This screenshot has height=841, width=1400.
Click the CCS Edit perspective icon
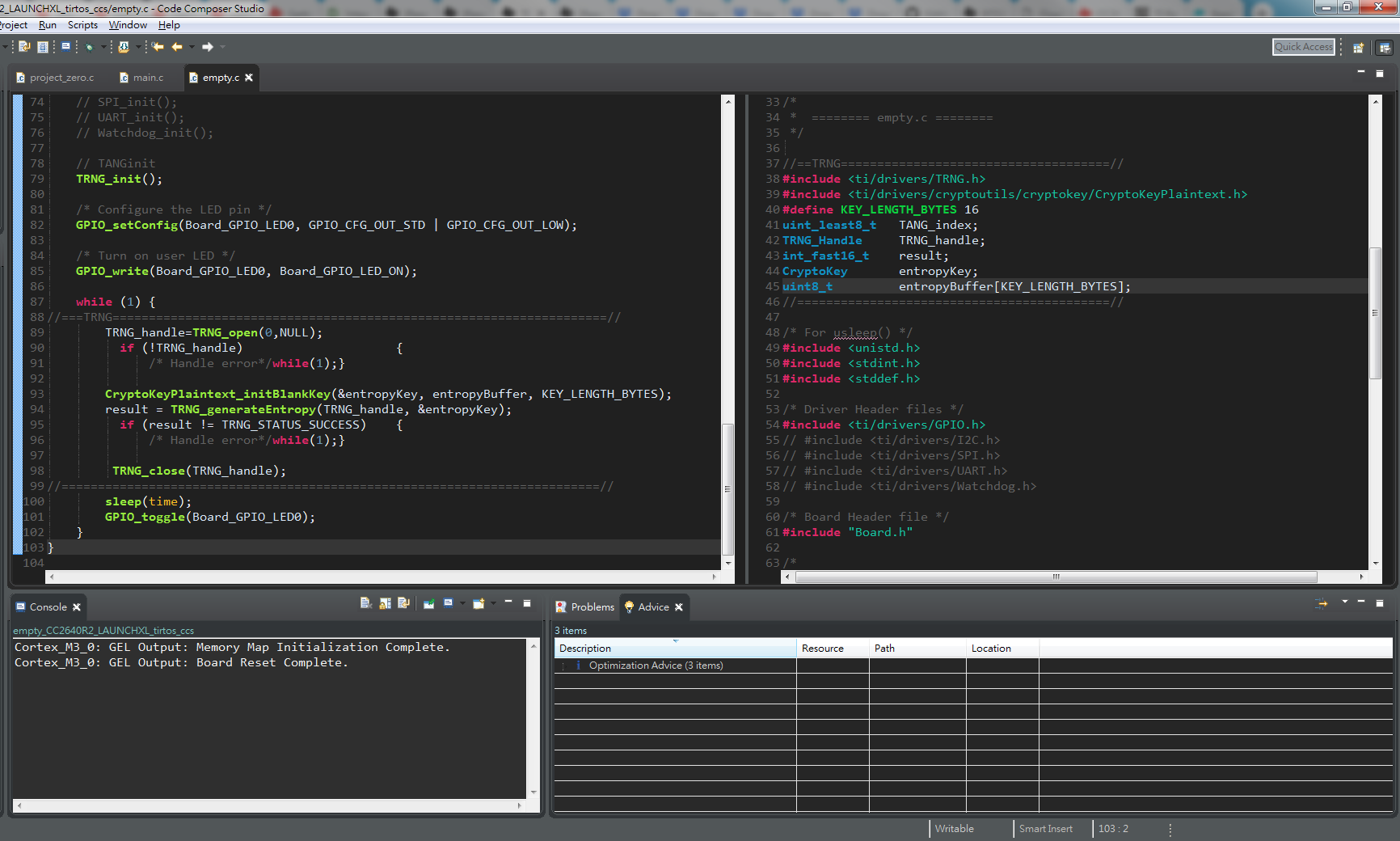[x=1385, y=48]
